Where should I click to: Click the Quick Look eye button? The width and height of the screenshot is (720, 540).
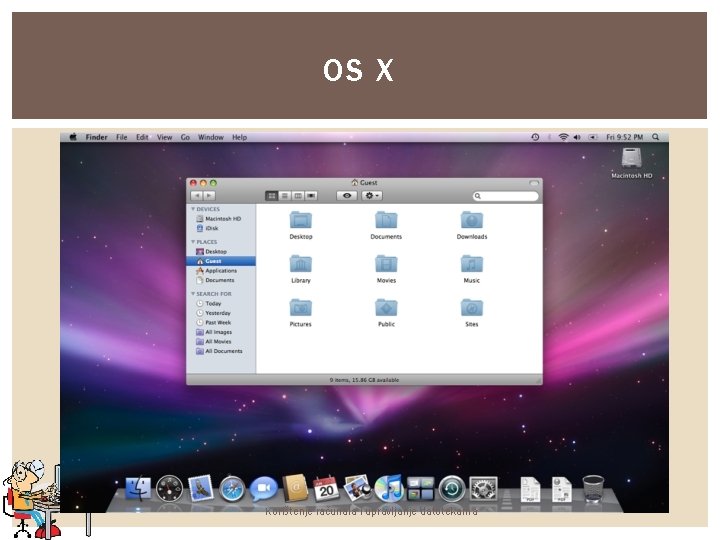click(347, 196)
